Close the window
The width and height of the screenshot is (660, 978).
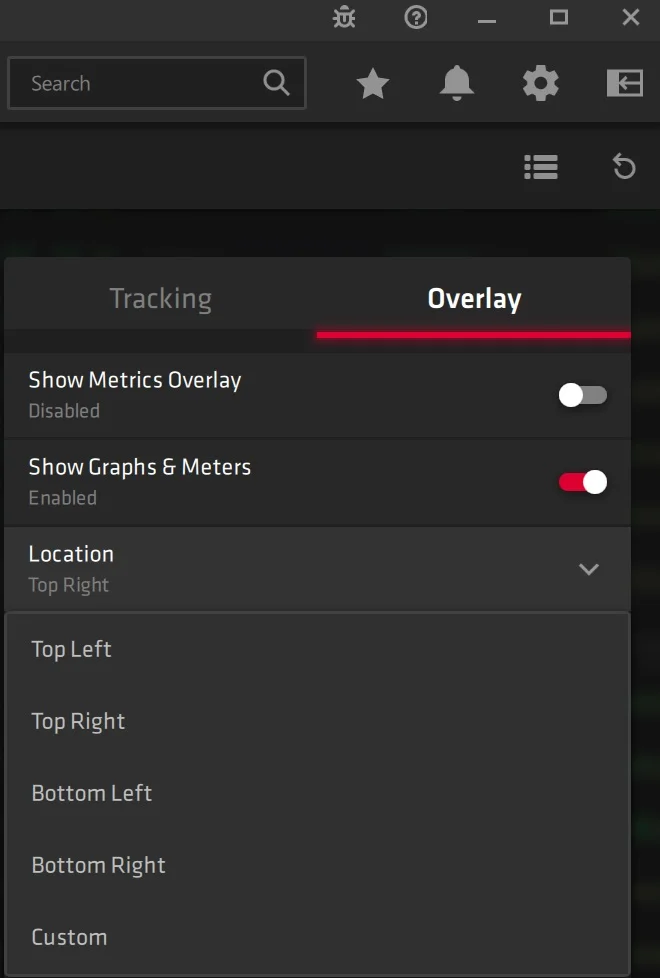click(x=631, y=17)
